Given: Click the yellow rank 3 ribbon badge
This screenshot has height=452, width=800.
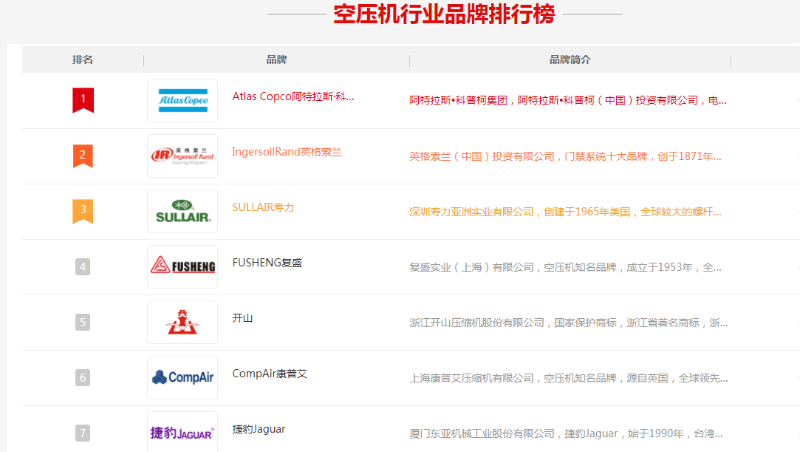Looking at the screenshot, I should (83, 211).
